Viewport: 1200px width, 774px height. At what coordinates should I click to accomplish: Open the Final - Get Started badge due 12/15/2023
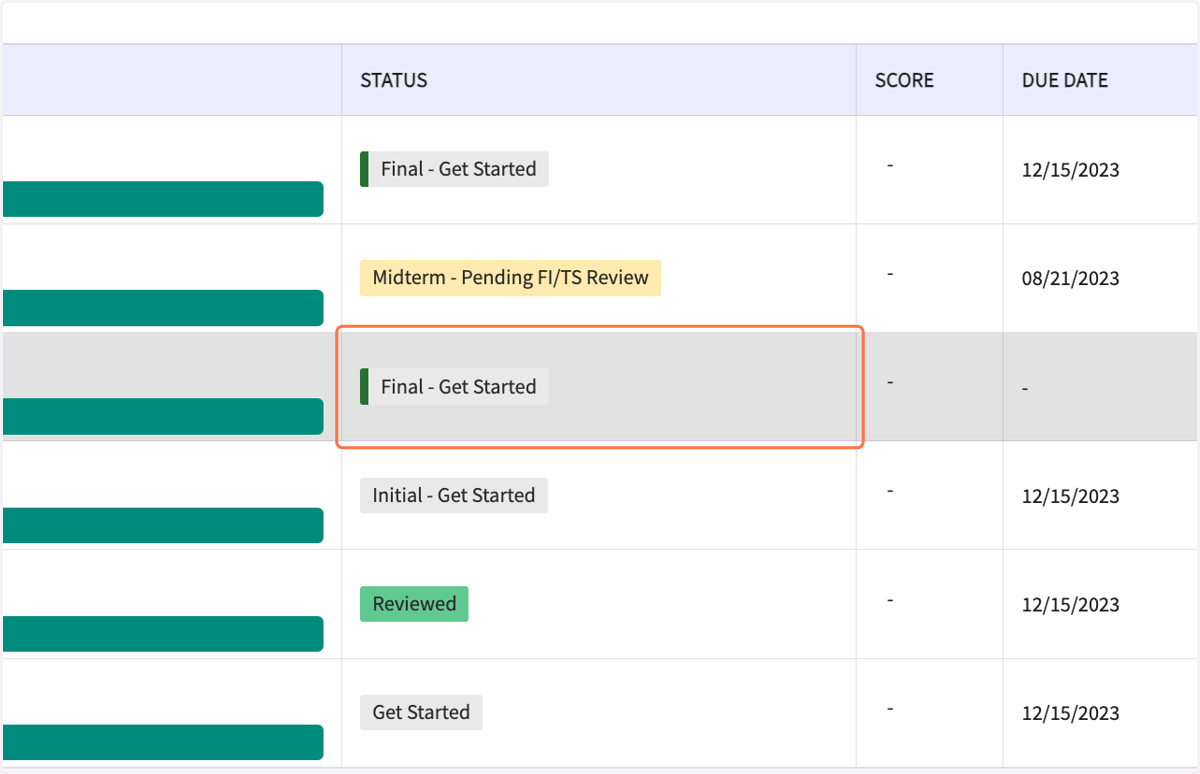454,169
